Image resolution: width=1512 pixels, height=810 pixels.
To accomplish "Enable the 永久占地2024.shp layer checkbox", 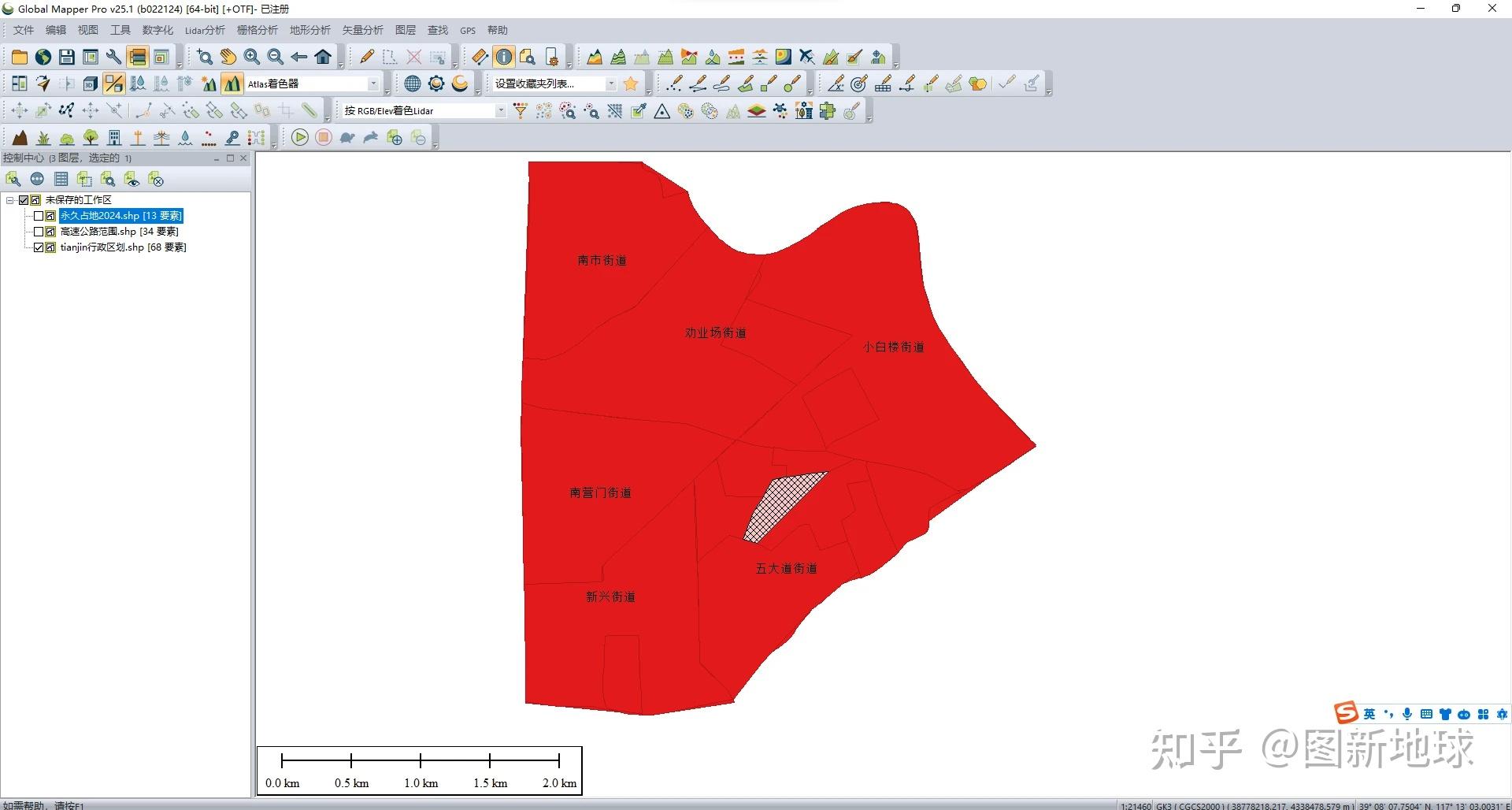I will point(38,216).
